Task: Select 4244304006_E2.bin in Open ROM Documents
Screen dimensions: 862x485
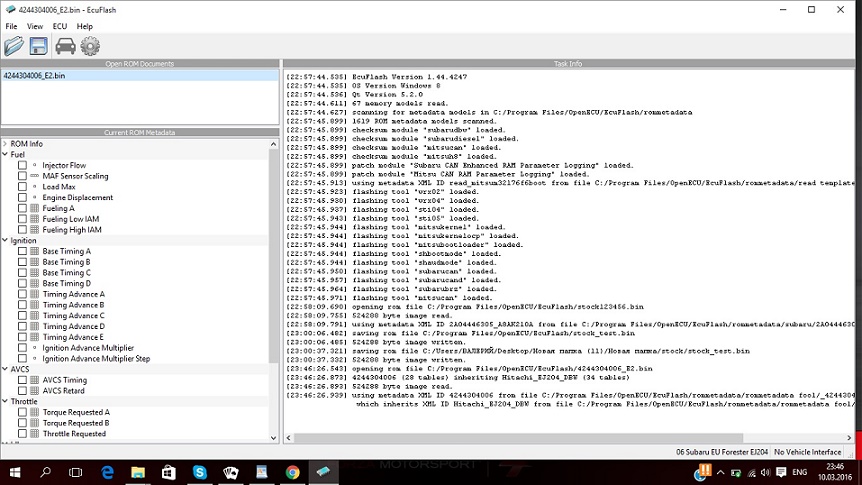Action: pyautogui.click(x=35, y=75)
